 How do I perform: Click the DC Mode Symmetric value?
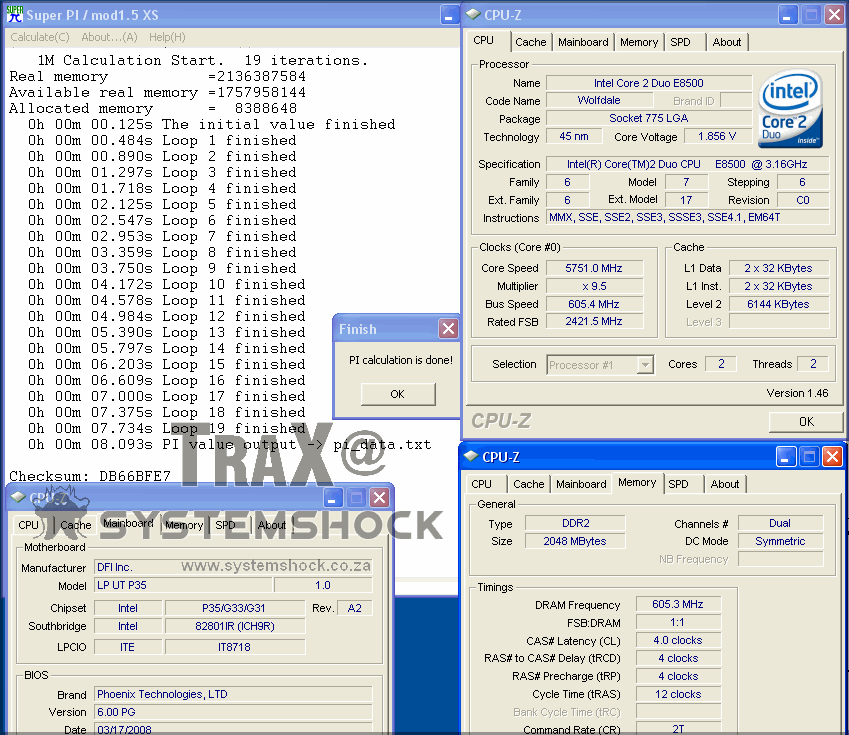tap(780, 541)
